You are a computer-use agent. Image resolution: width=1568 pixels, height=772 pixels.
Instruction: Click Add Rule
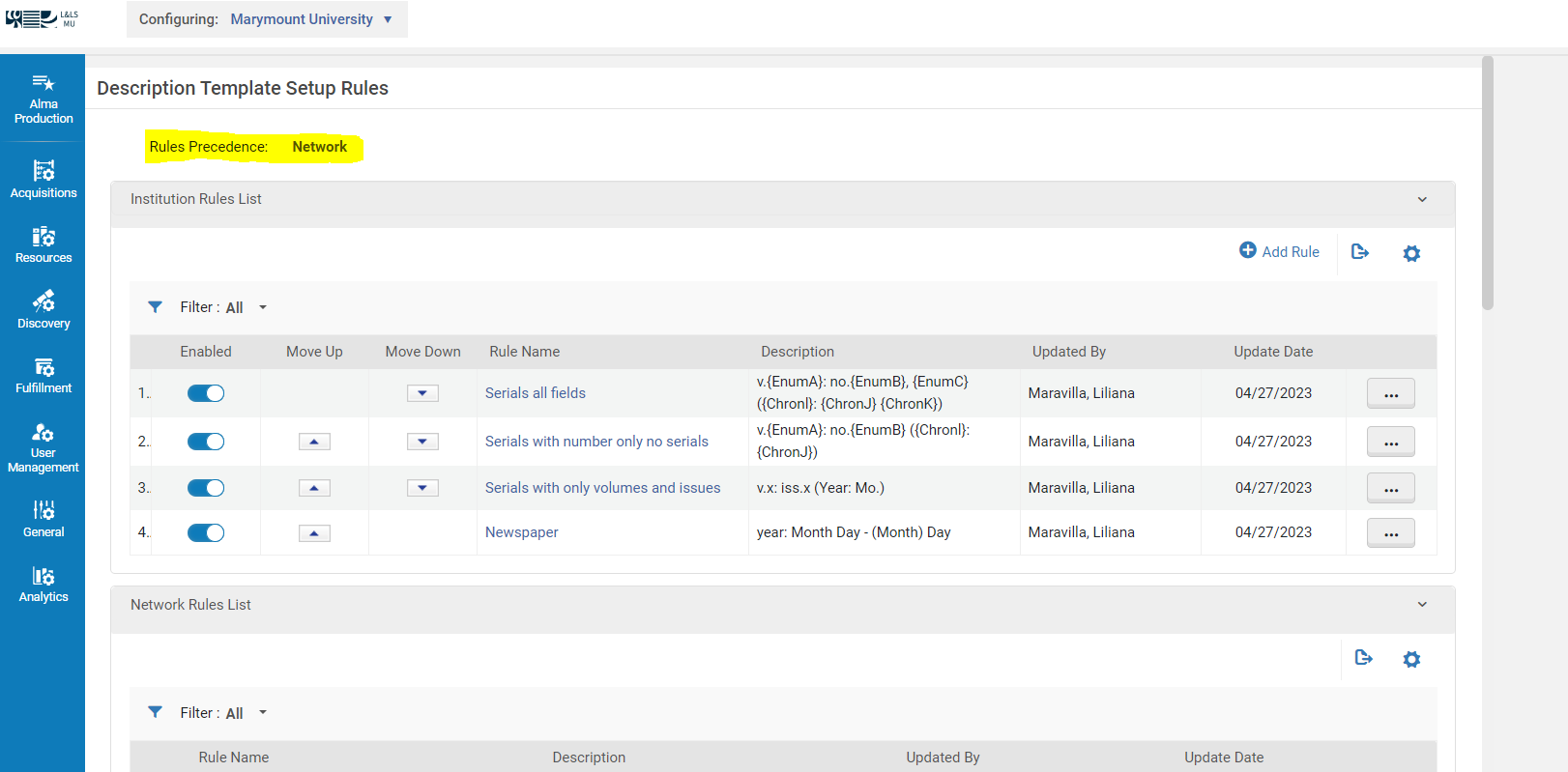coord(1279,251)
